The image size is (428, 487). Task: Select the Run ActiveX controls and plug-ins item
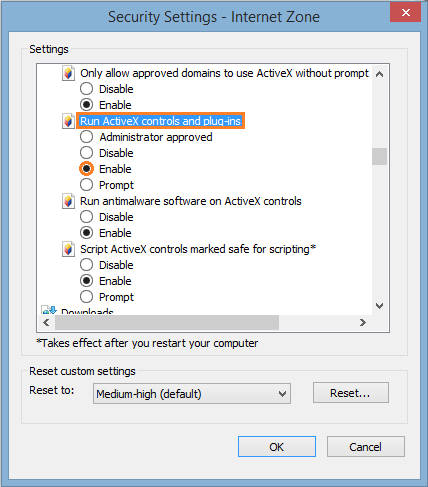[x=160, y=121]
